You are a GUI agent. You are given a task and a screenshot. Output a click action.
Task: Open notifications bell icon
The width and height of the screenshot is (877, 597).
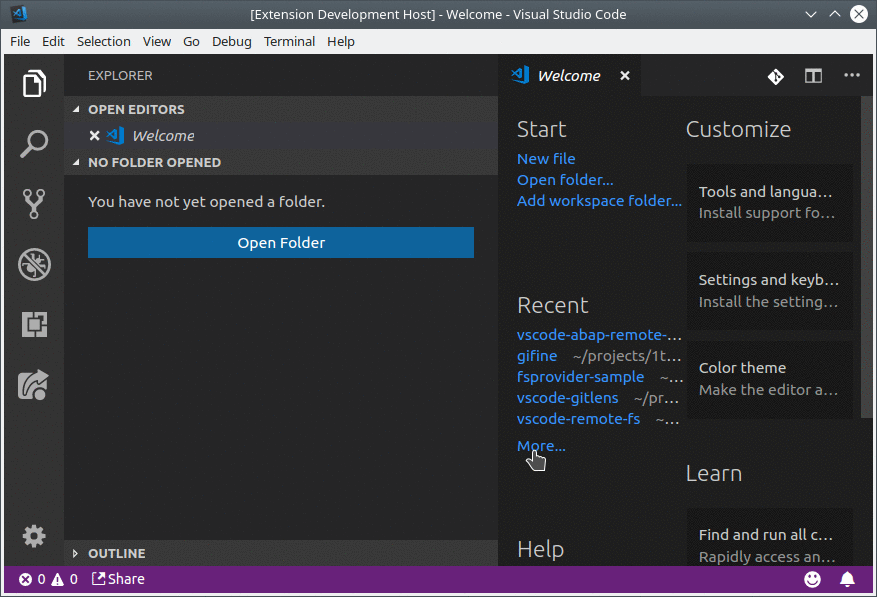847,579
